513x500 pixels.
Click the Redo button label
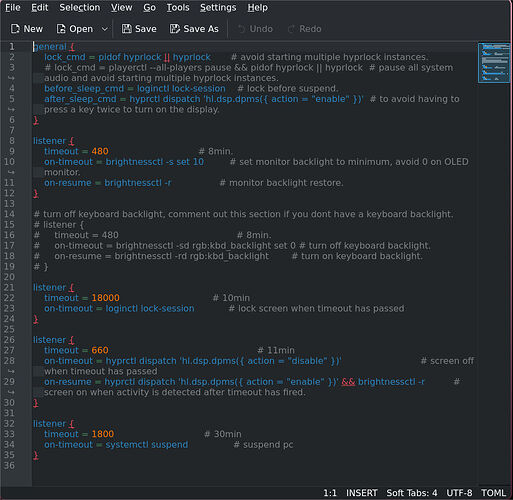pos(310,29)
